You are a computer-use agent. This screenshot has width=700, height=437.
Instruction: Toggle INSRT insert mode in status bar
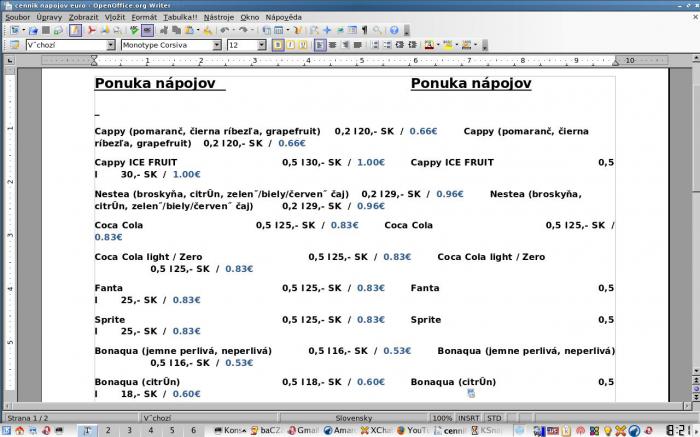point(468,418)
